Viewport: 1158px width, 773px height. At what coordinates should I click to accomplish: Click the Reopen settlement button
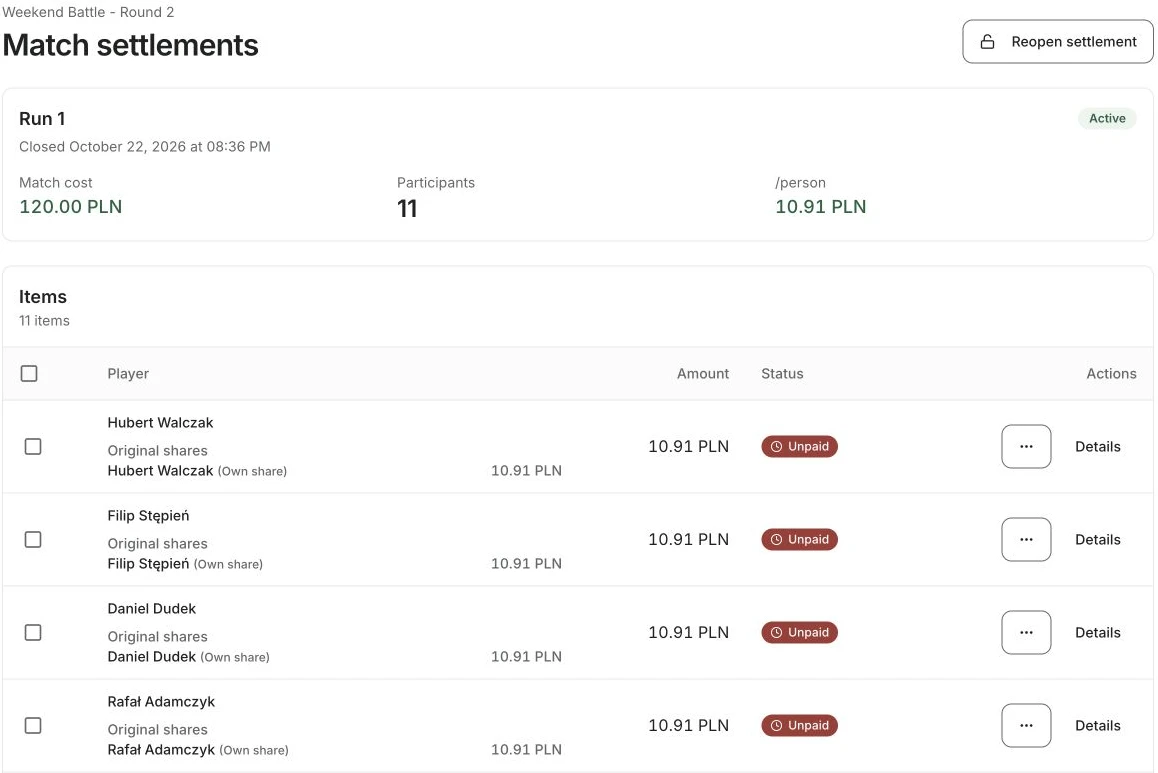click(x=1058, y=41)
